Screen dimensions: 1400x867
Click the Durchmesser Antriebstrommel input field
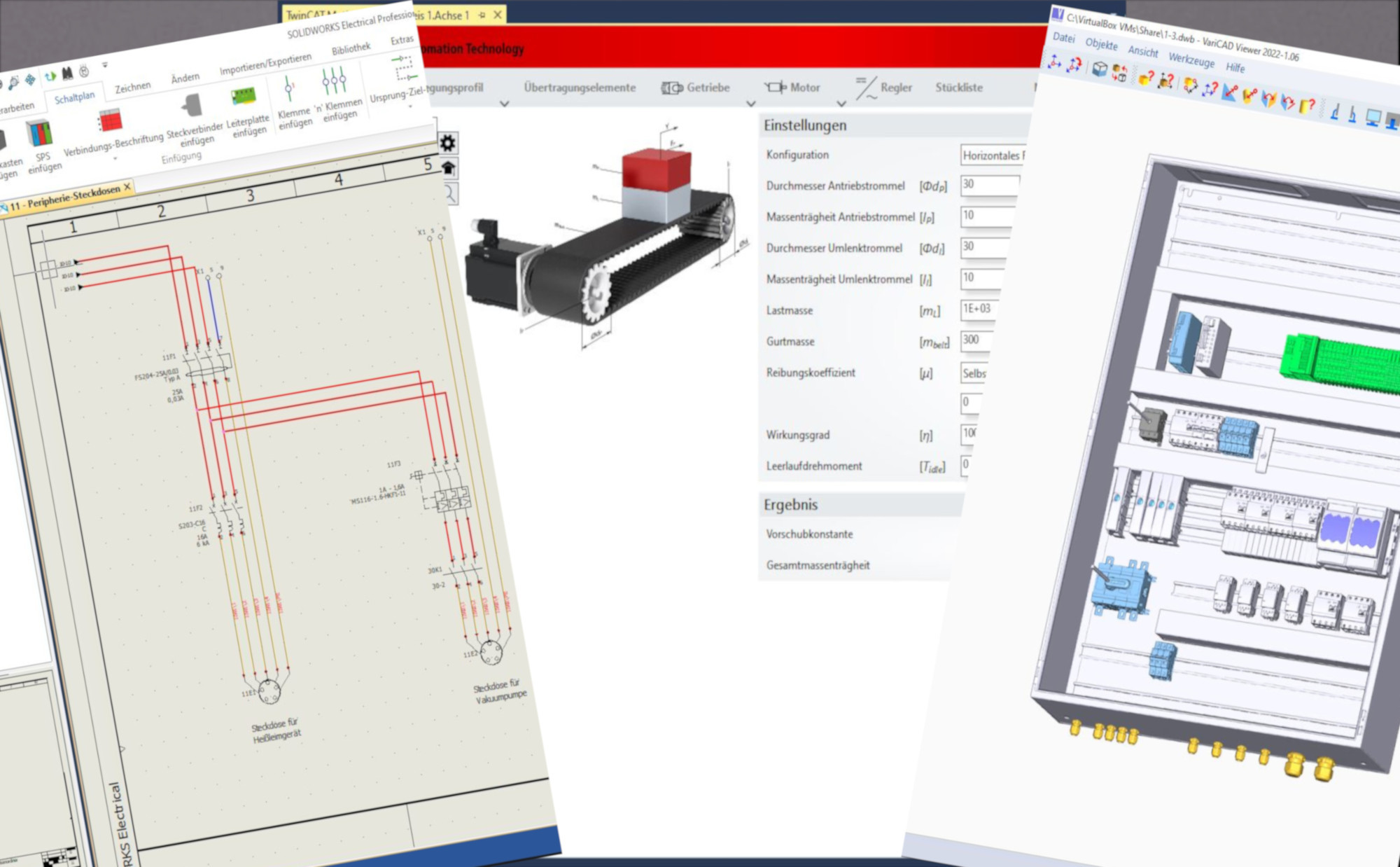(x=989, y=185)
